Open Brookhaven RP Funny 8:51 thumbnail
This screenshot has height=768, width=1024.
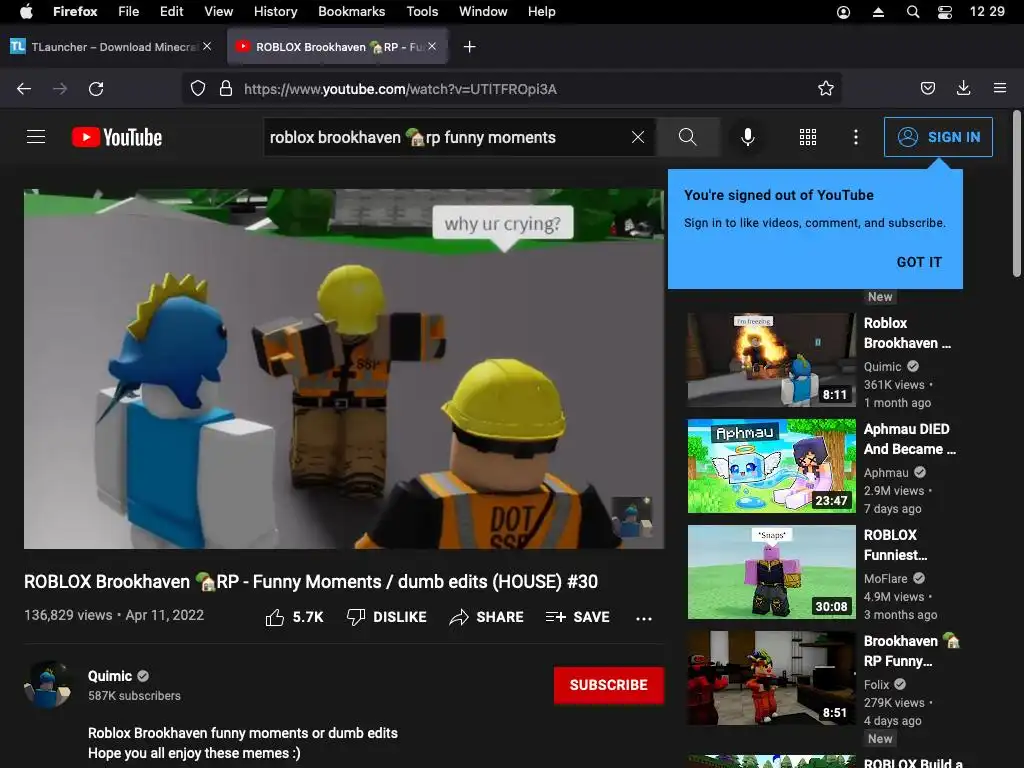click(771, 678)
